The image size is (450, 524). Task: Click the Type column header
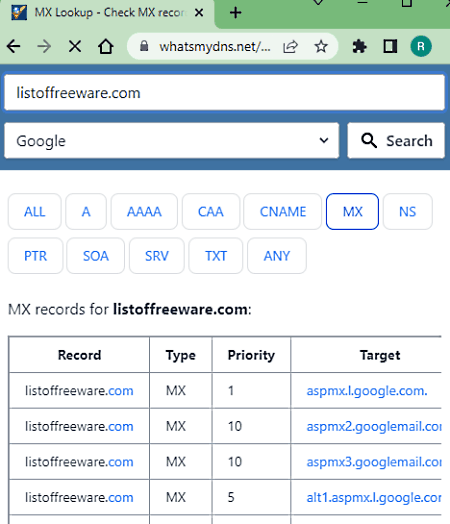181,355
